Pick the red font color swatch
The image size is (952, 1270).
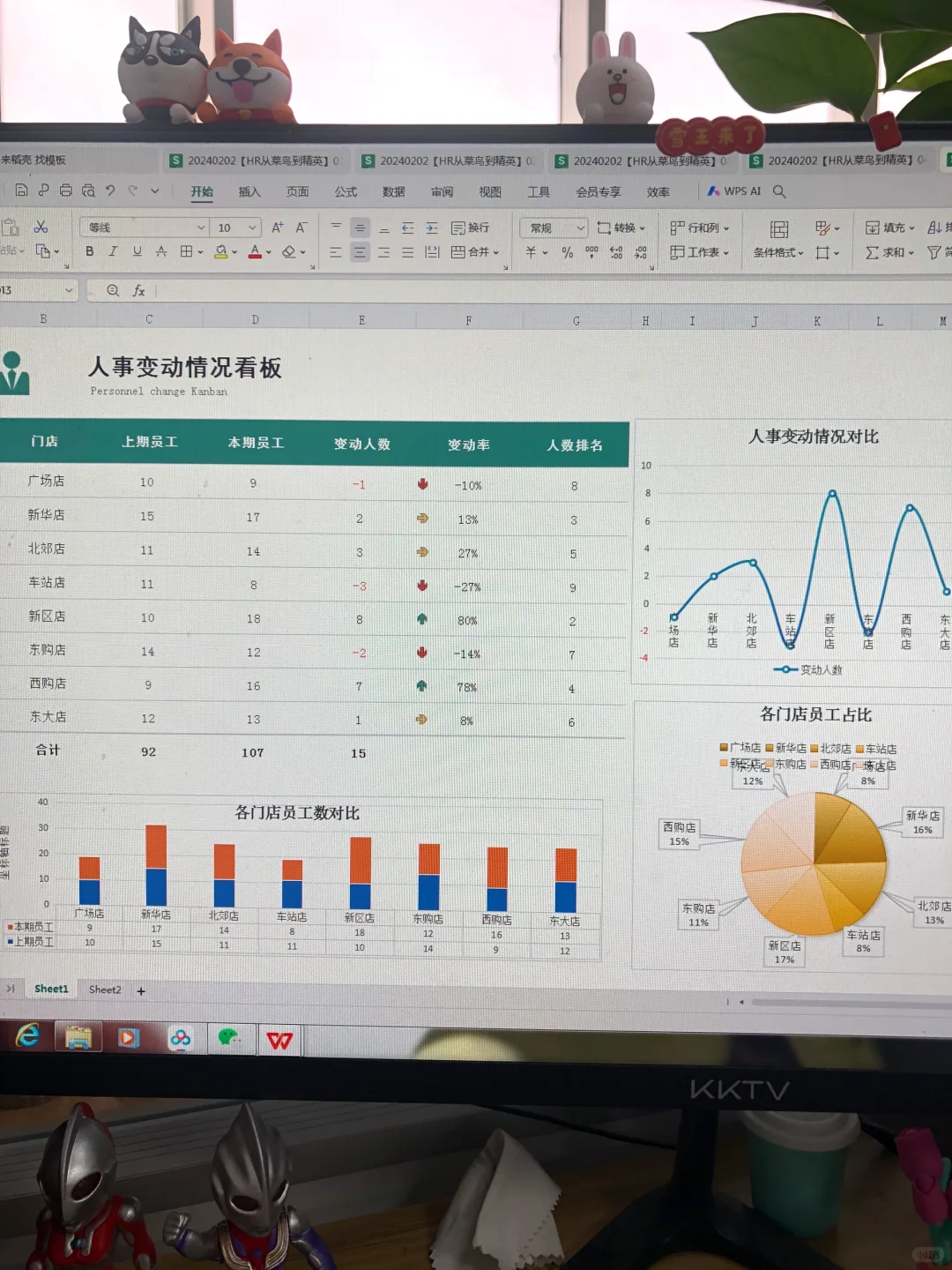click(x=256, y=252)
